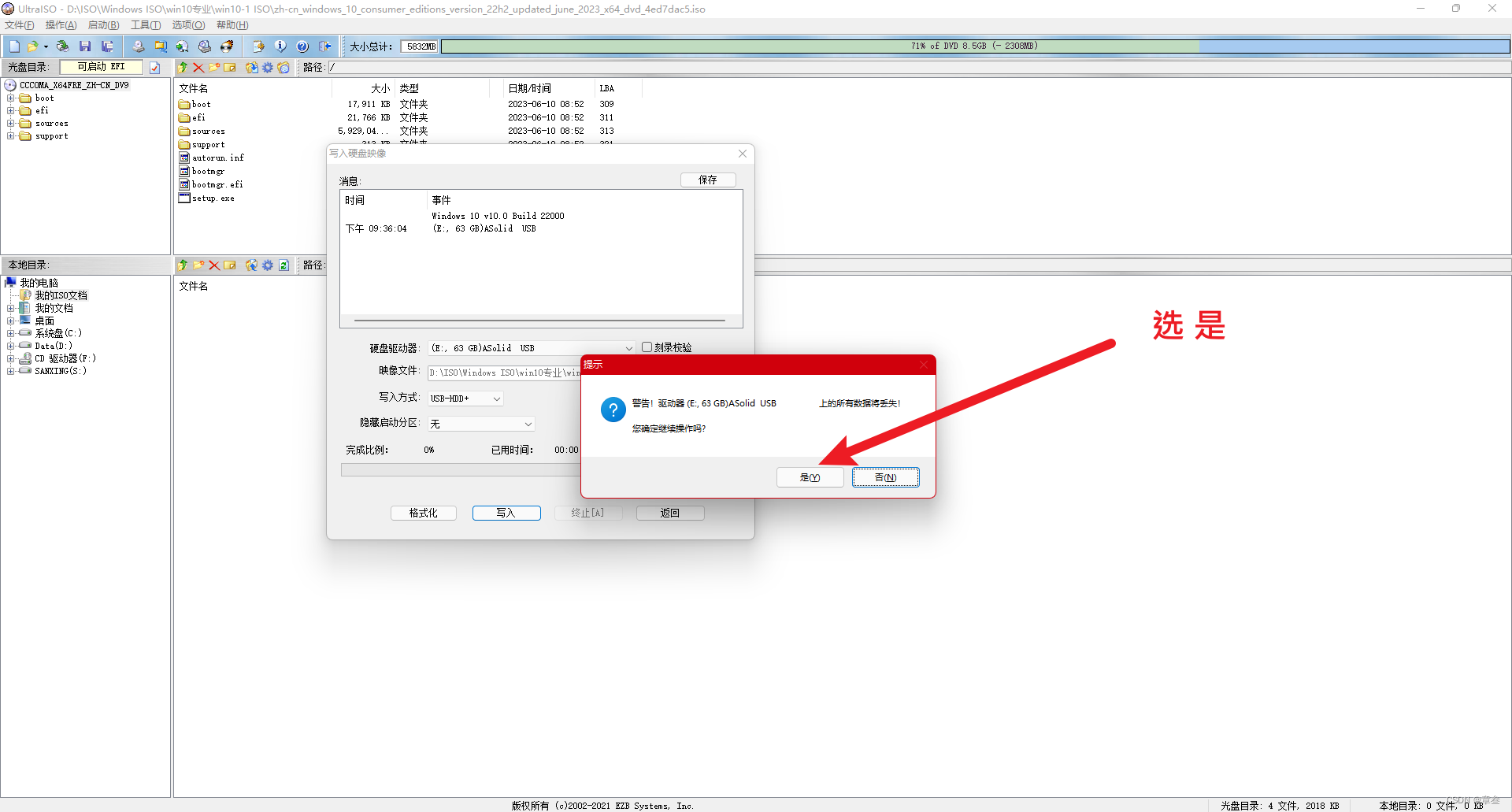
Task: Click the Open CD/DVD toolbar icon
Action: click(63, 46)
